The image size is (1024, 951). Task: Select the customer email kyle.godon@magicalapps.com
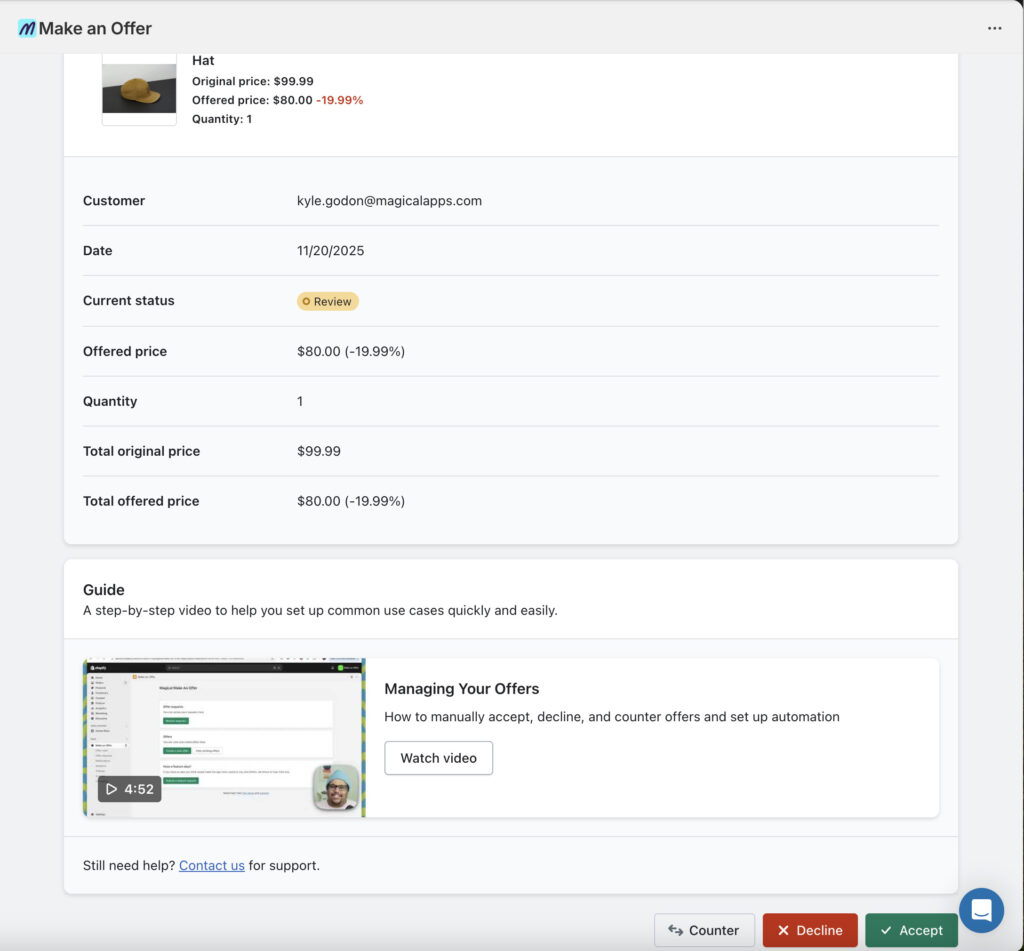click(389, 200)
